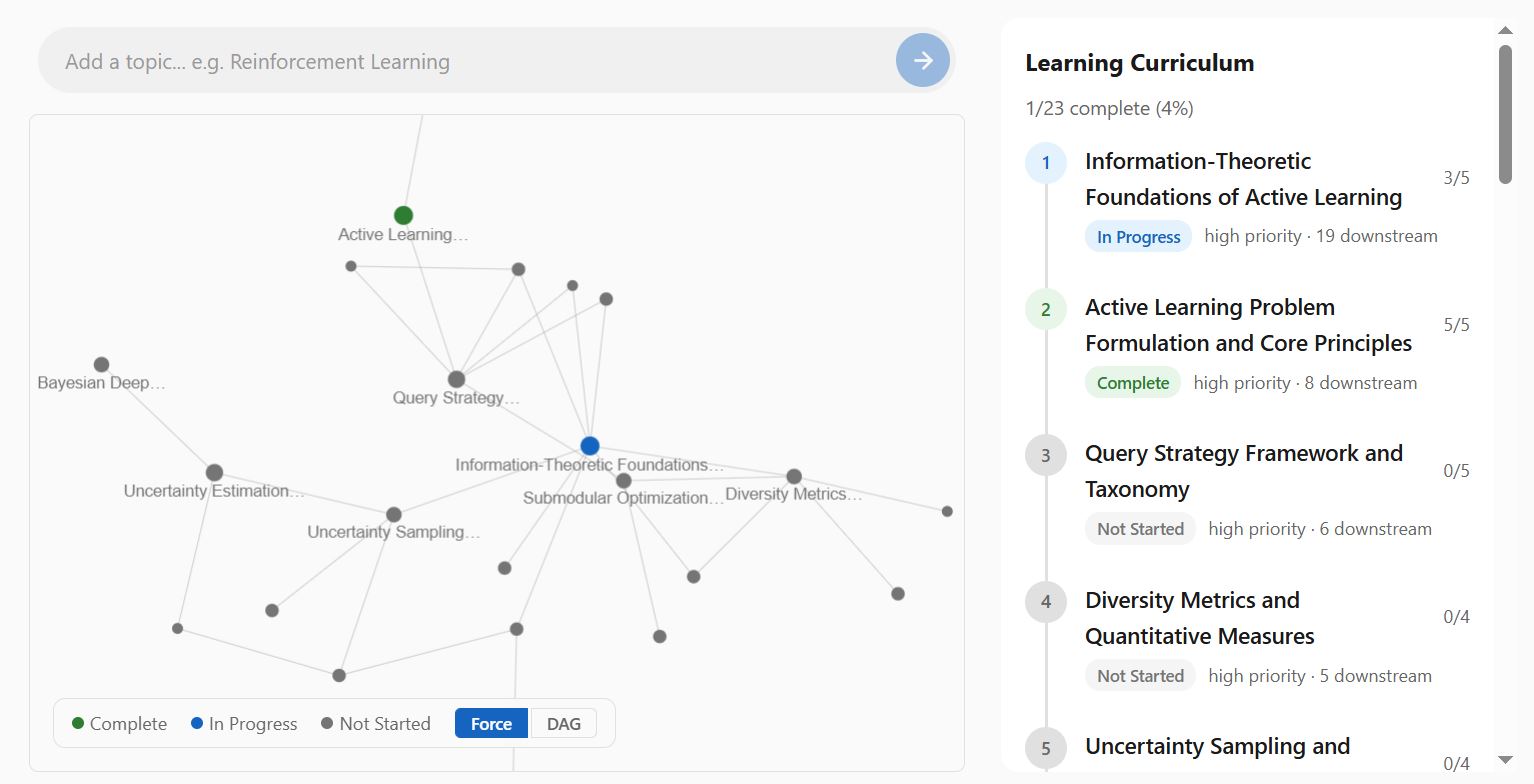Select Query Strategy Framework and Taxonomy item
Viewport: 1534px width, 784px height.
pyautogui.click(x=1243, y=471)
